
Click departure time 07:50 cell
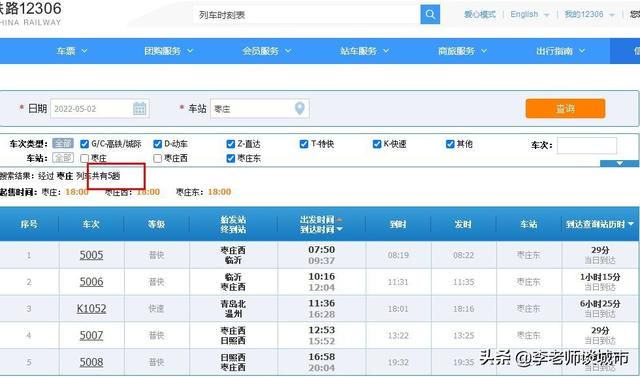click(322, 250)
